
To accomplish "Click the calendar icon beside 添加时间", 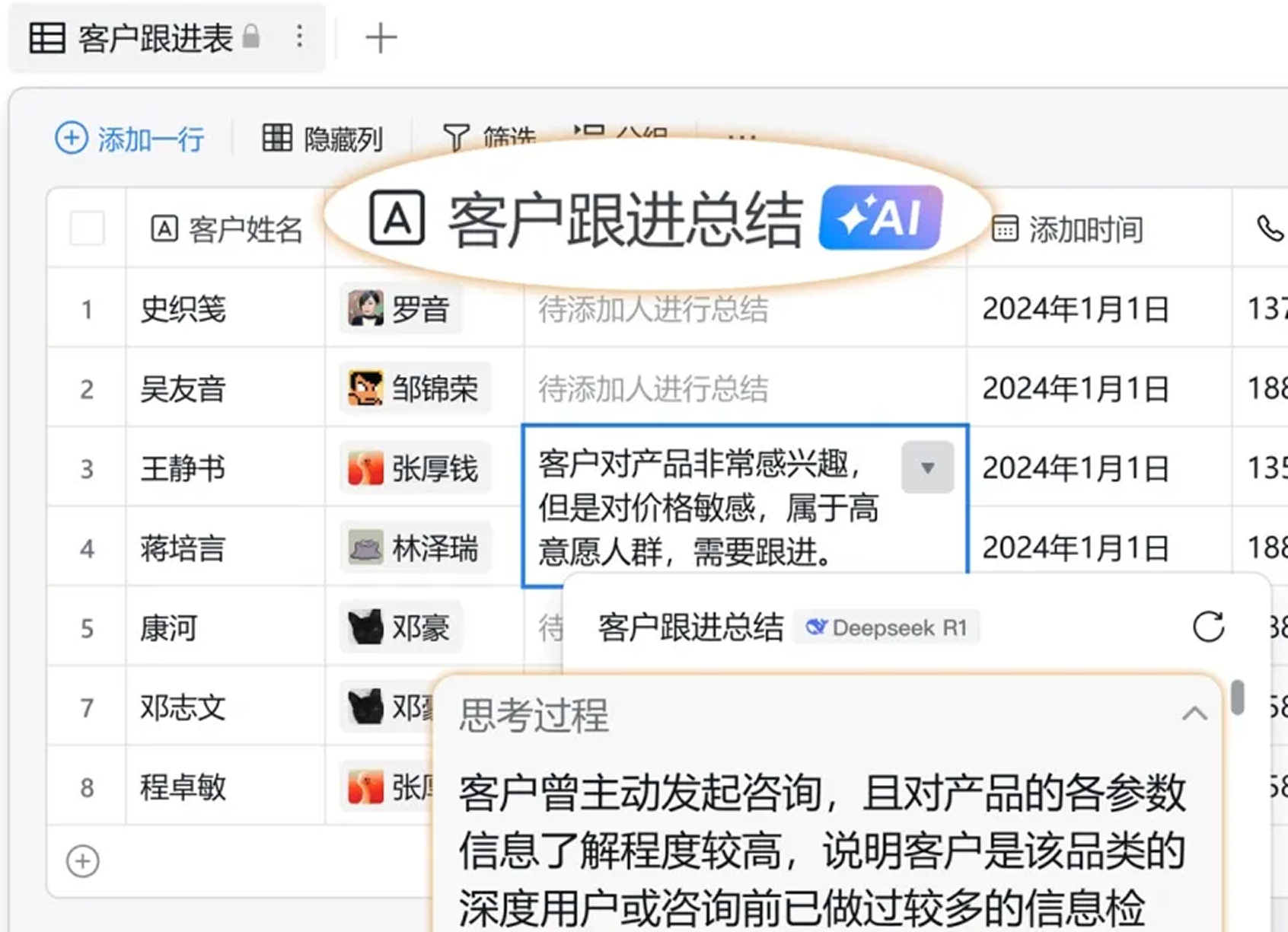I will pos(1005,229).
